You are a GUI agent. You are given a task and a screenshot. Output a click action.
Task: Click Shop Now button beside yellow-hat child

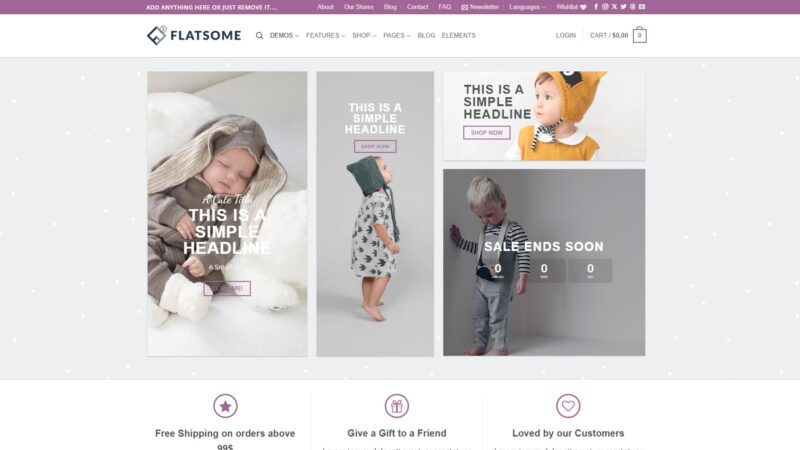[487, 133]
